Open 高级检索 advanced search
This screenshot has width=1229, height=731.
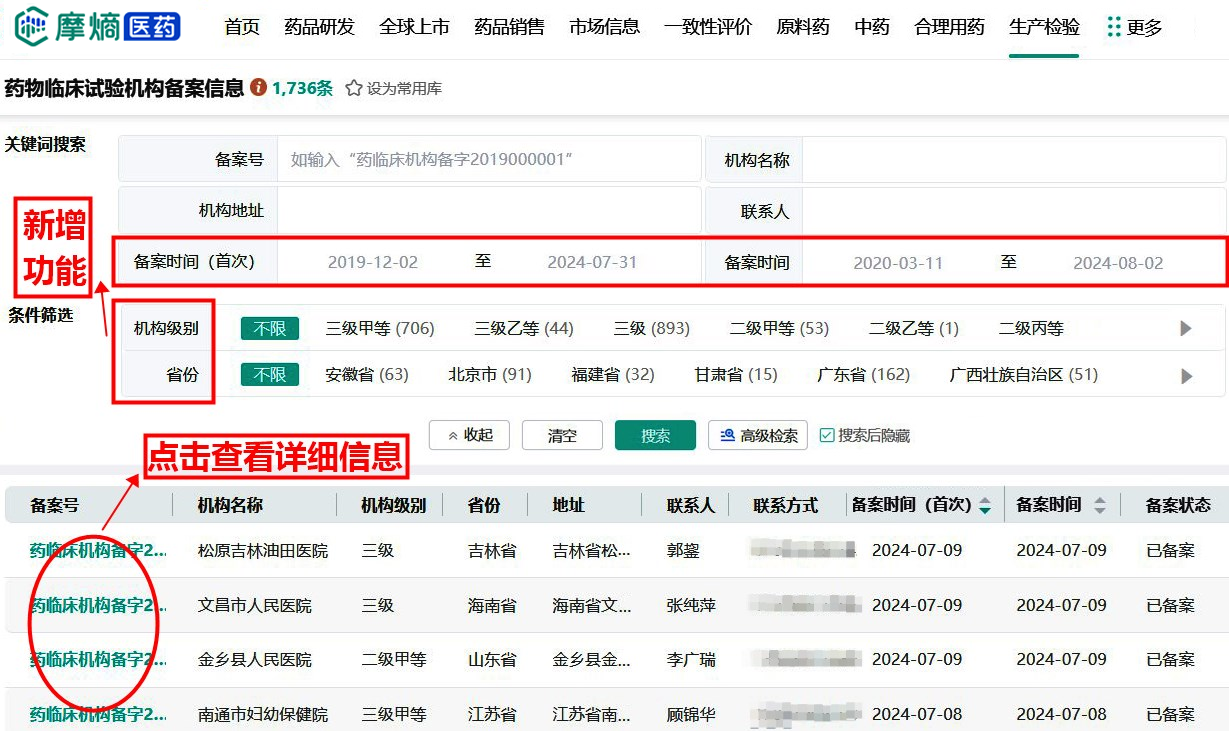758,435
